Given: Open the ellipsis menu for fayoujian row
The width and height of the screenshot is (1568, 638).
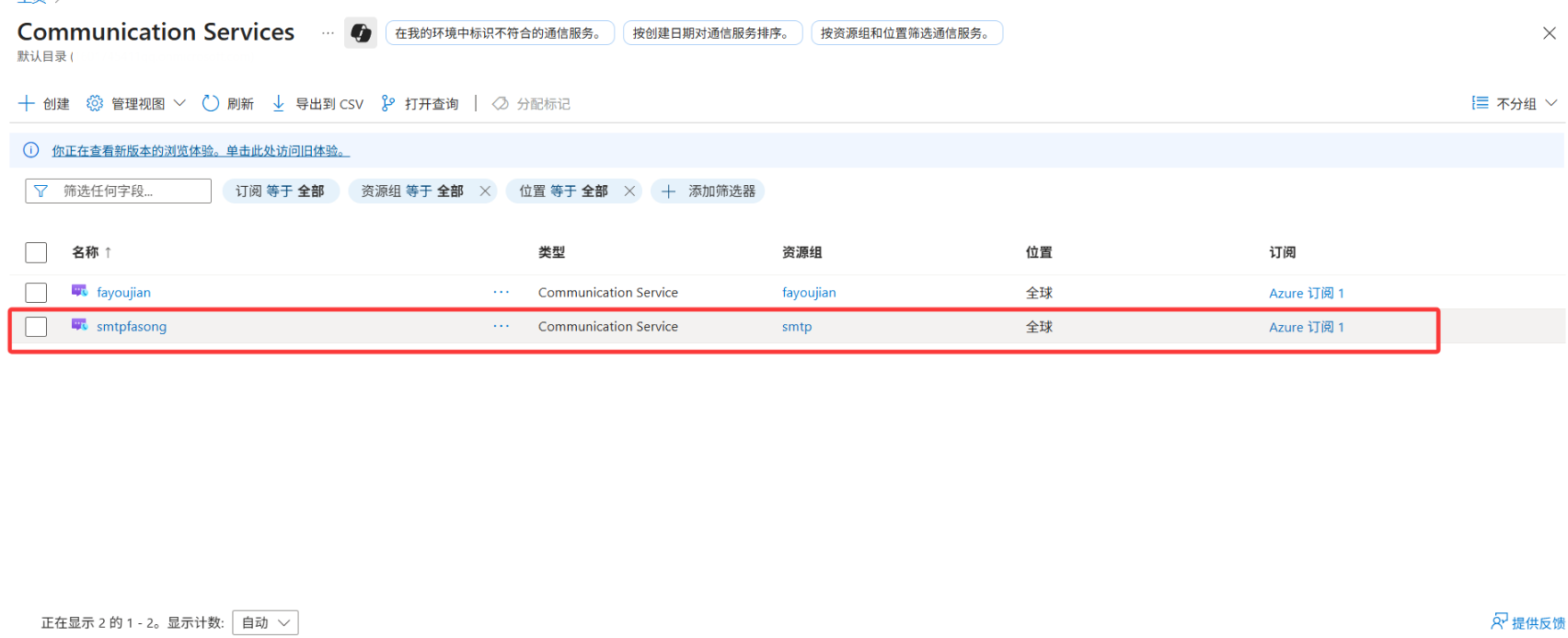Looking at the screenshot, I should [501, 292].
